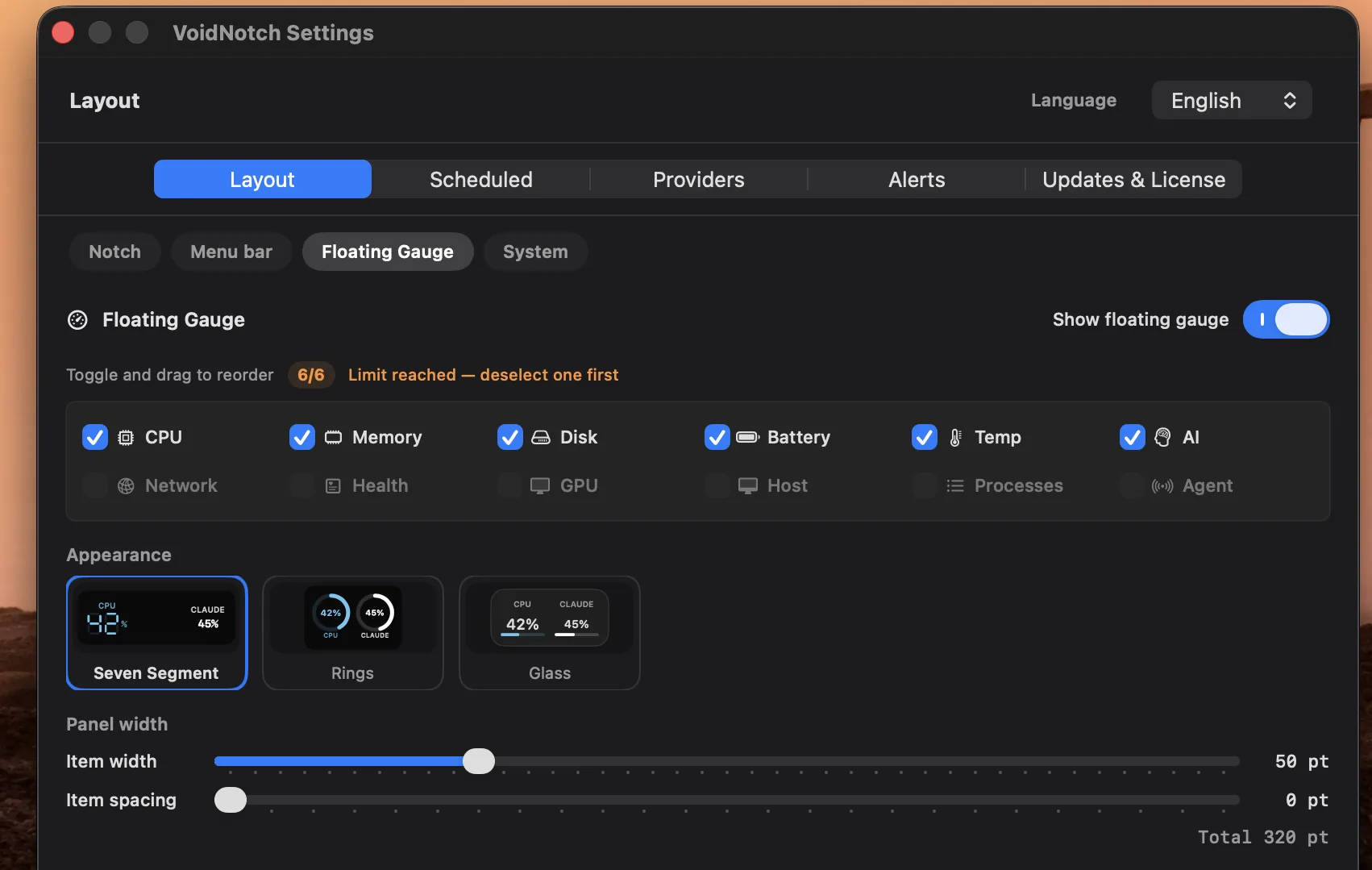
Task: Choose the Seven Segment appearance style
Action: coord(156,633)
